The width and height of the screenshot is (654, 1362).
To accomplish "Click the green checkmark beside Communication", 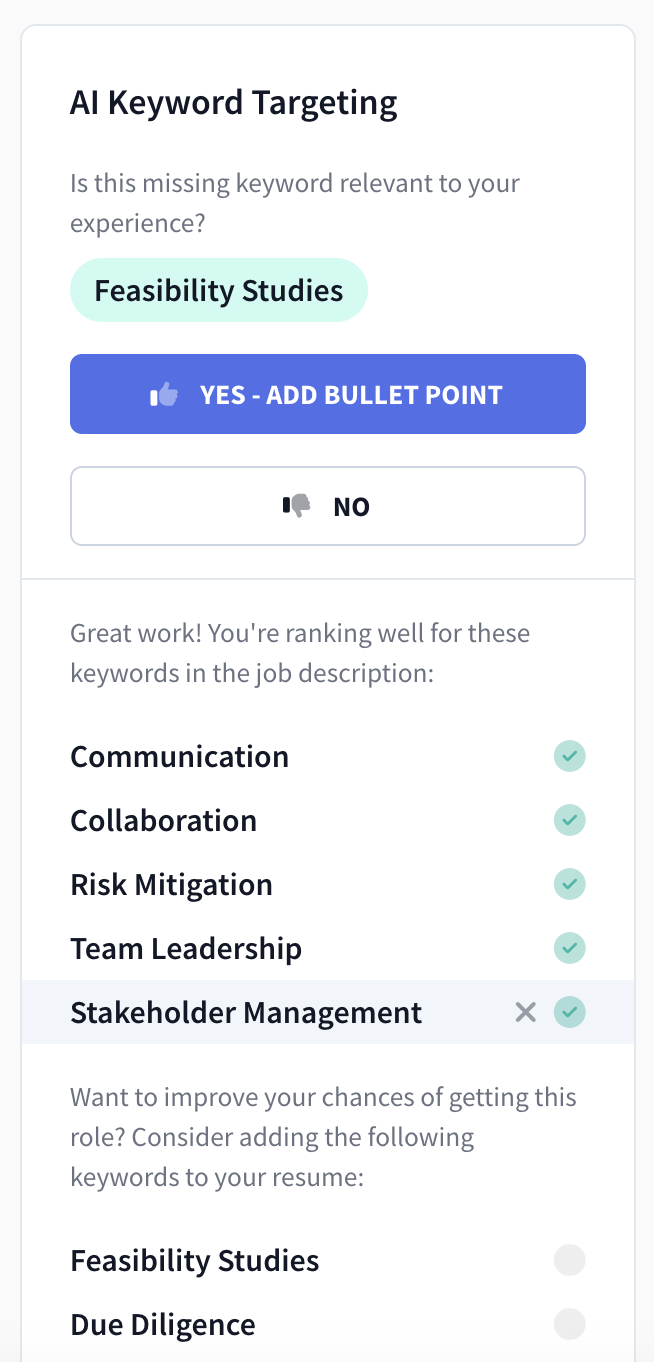I will (569, 756).
